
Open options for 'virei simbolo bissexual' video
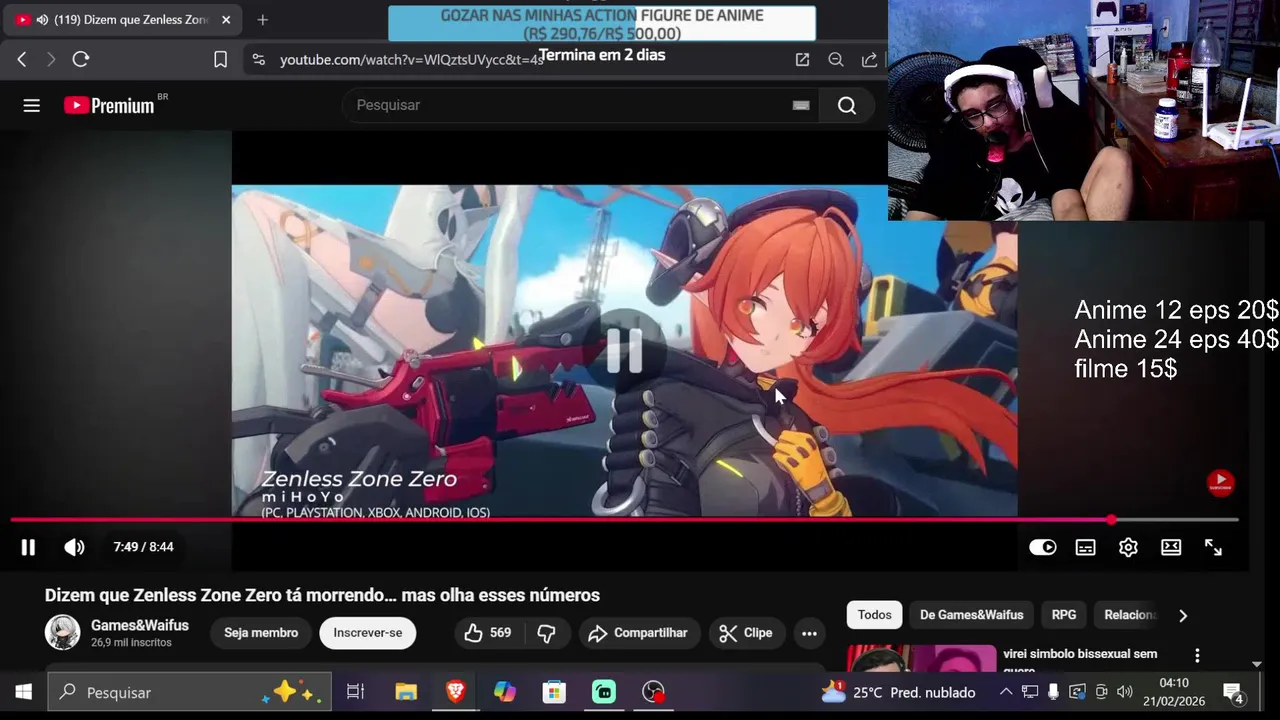tap(1197, 655)
